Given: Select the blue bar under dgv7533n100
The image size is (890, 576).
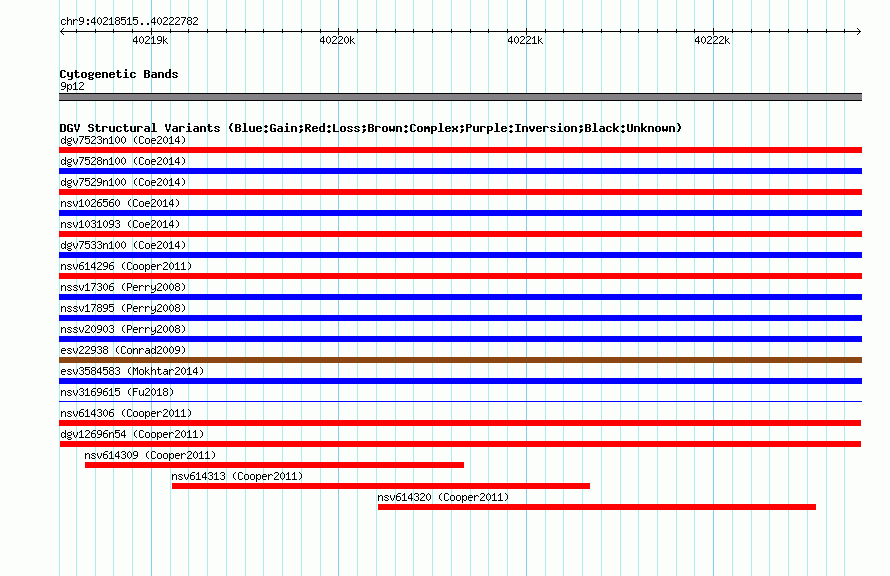Looking at the screenshot, I should [460, 255].
